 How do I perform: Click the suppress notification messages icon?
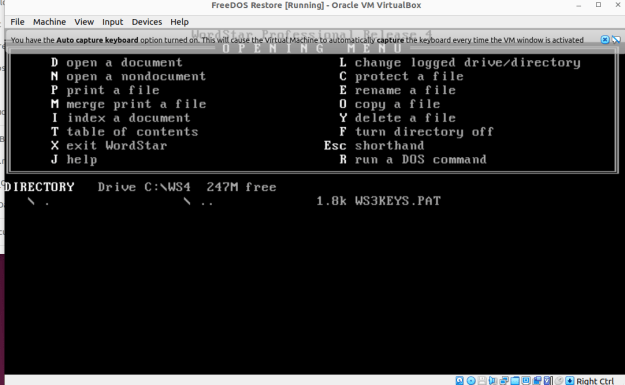point(616,39)
